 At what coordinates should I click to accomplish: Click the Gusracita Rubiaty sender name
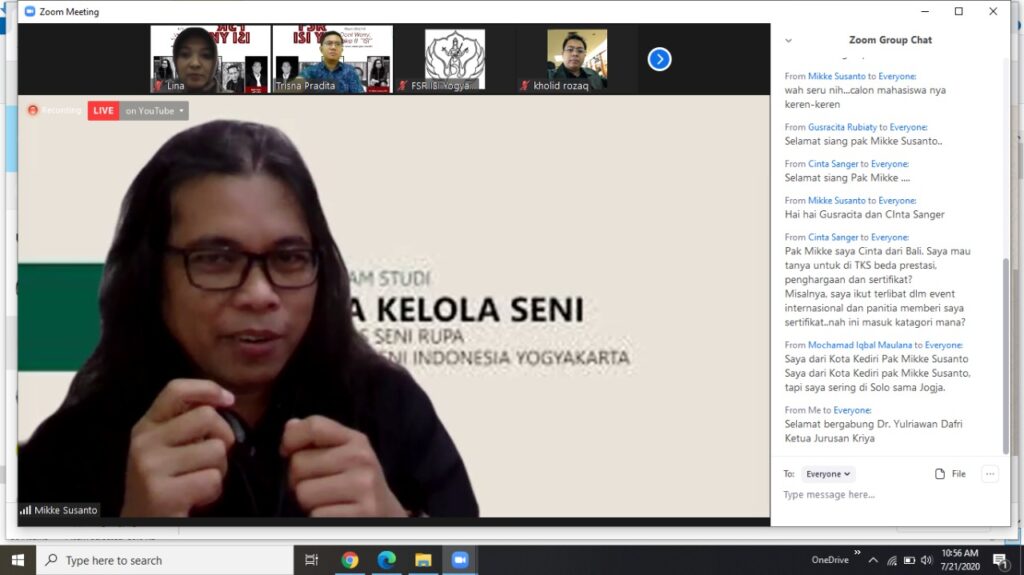pyautogui.click(x=842, y=127)
